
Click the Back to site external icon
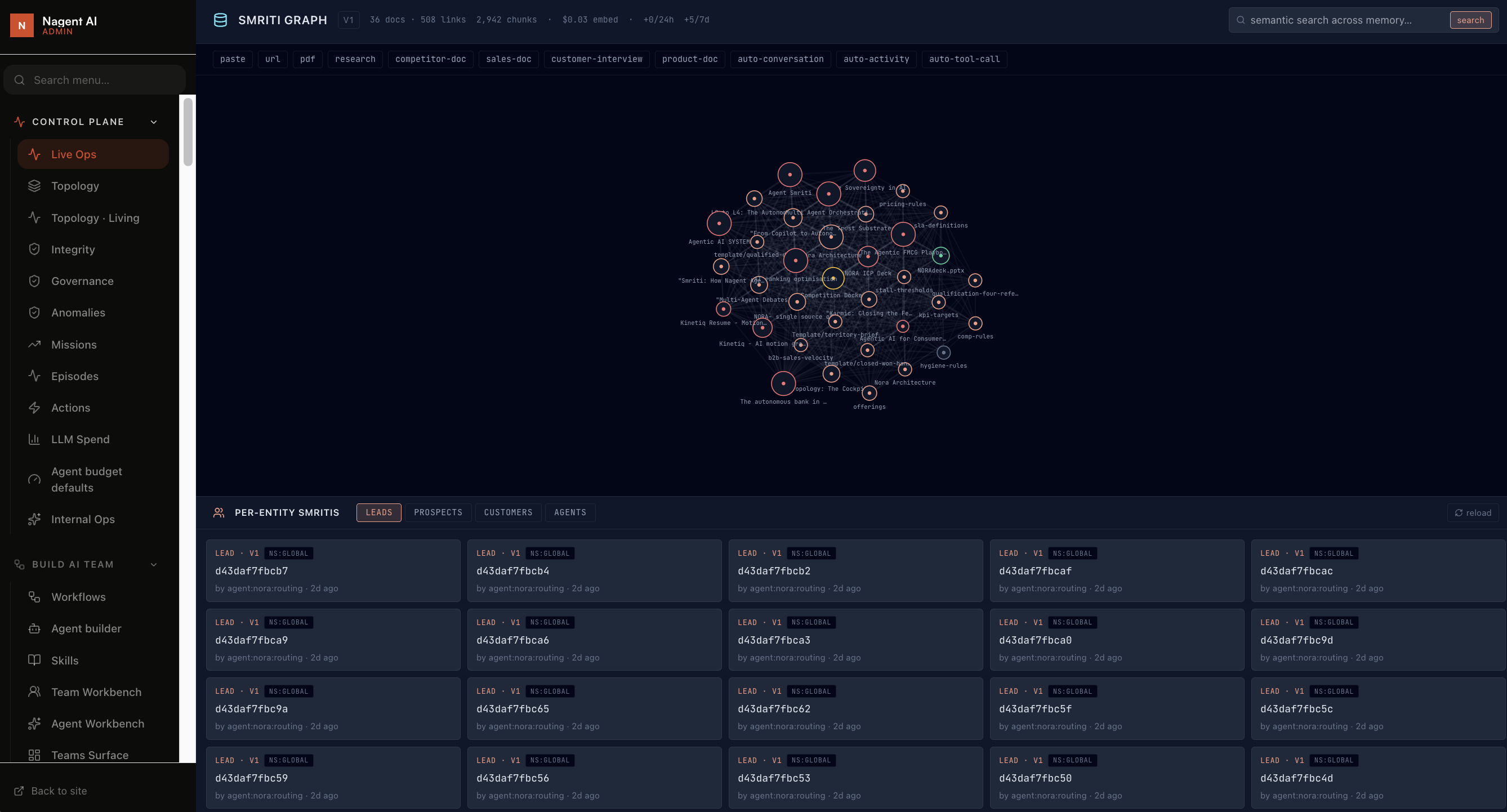(19, 791)
